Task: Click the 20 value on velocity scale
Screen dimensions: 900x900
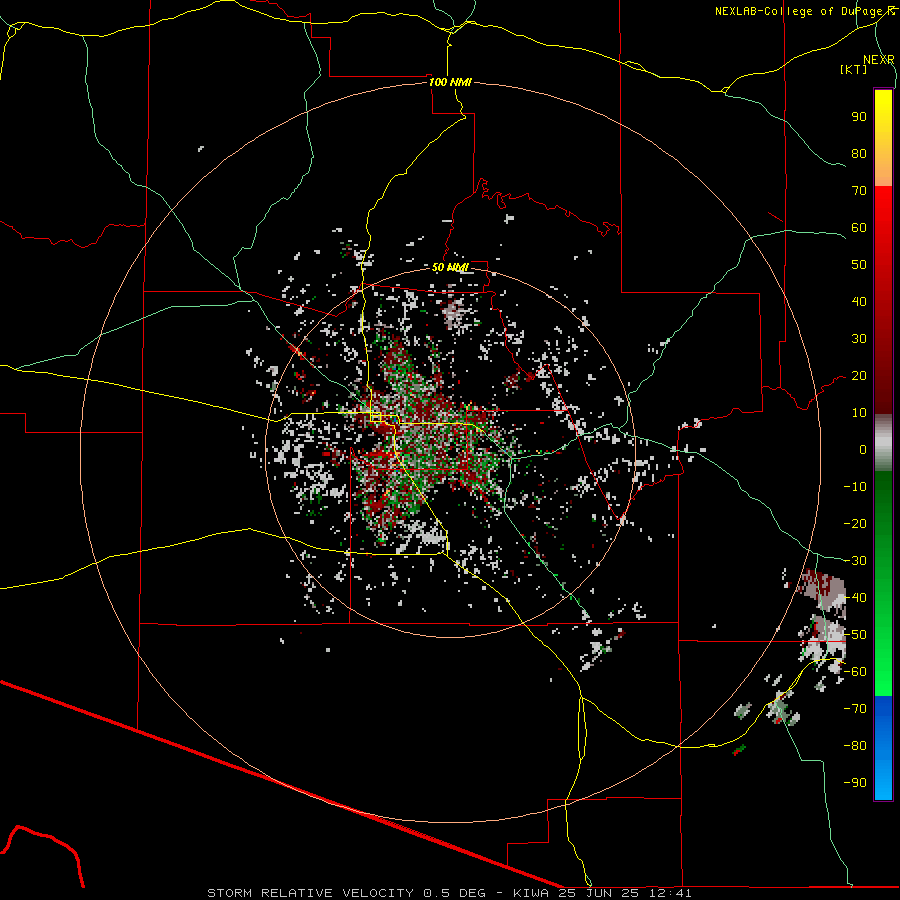Action: coord(859,375)
